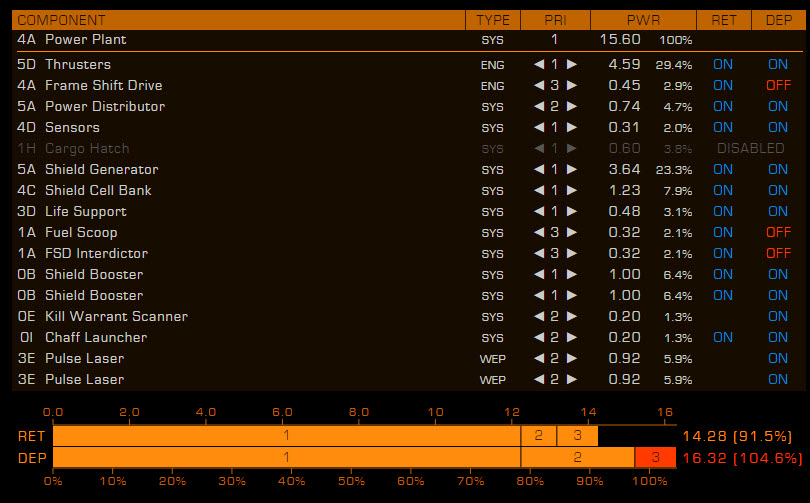This screenshot has height=503, width=810.
Task: Click priority 2 segment in RET bar
Action: point(539,436)
